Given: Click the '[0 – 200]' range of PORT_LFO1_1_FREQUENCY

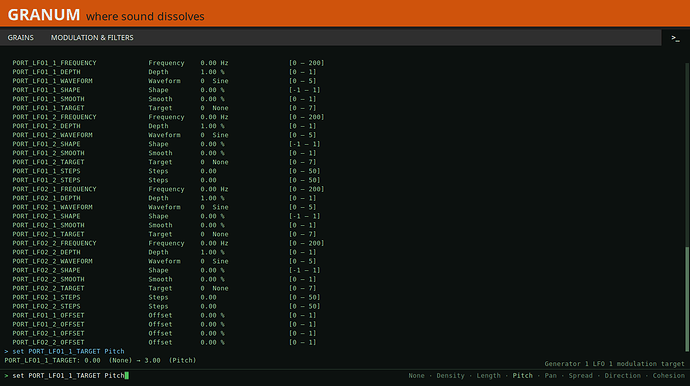Looking at the screenshot, I should 306,63.
